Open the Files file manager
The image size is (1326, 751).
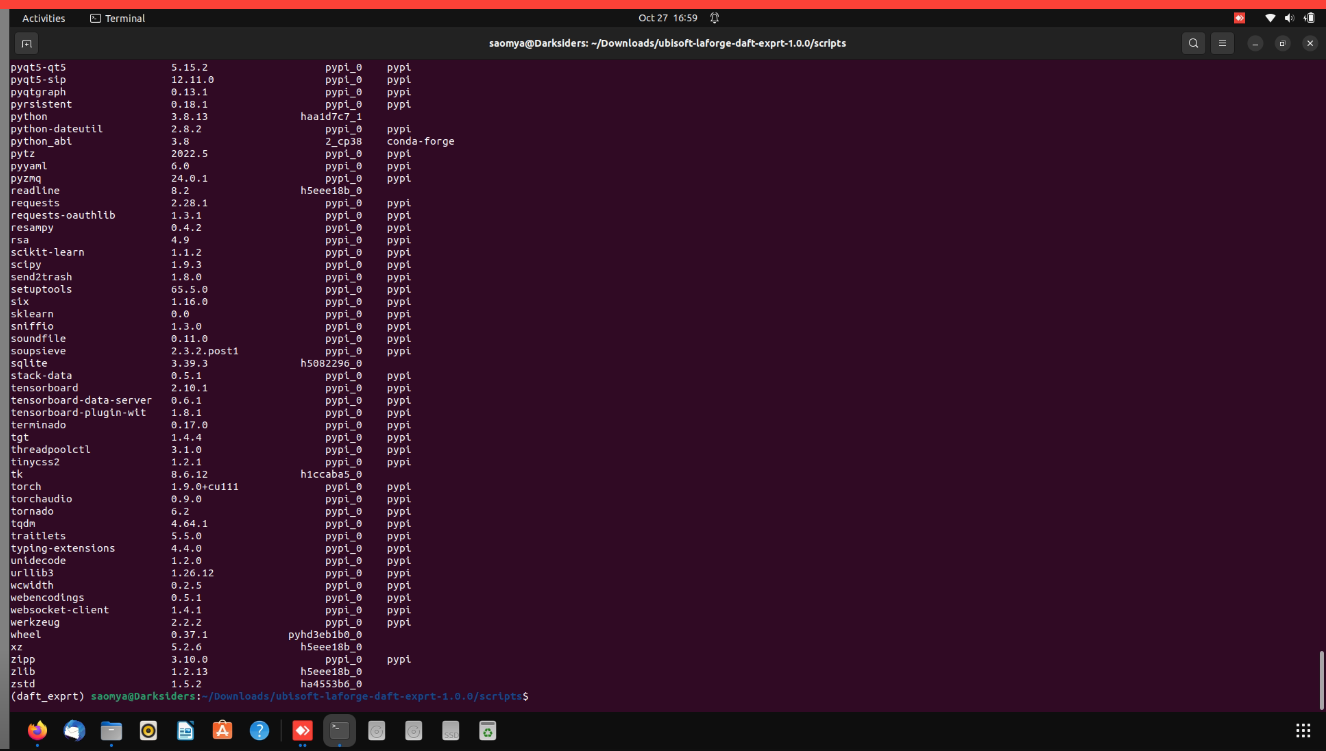[x=111, y=730]
